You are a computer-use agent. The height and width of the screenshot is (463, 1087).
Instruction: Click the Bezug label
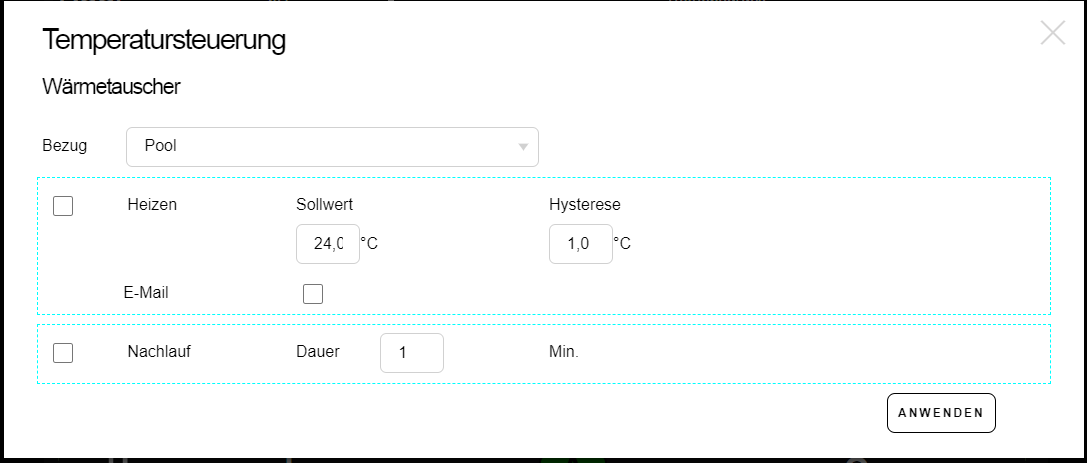[x=65, y=146]
